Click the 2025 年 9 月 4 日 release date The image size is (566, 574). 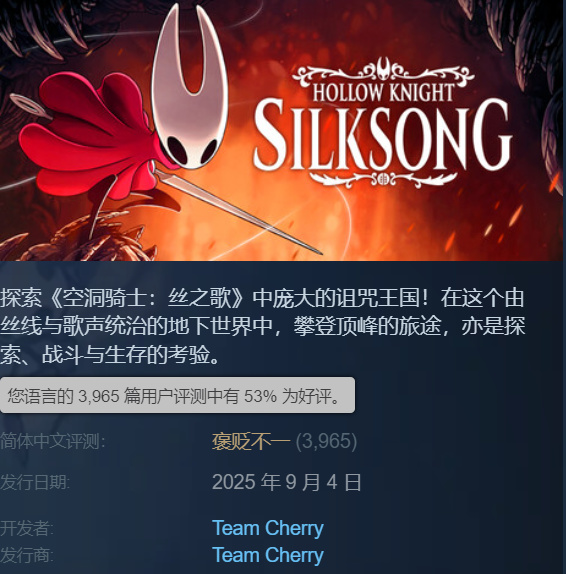pos(287,482)
